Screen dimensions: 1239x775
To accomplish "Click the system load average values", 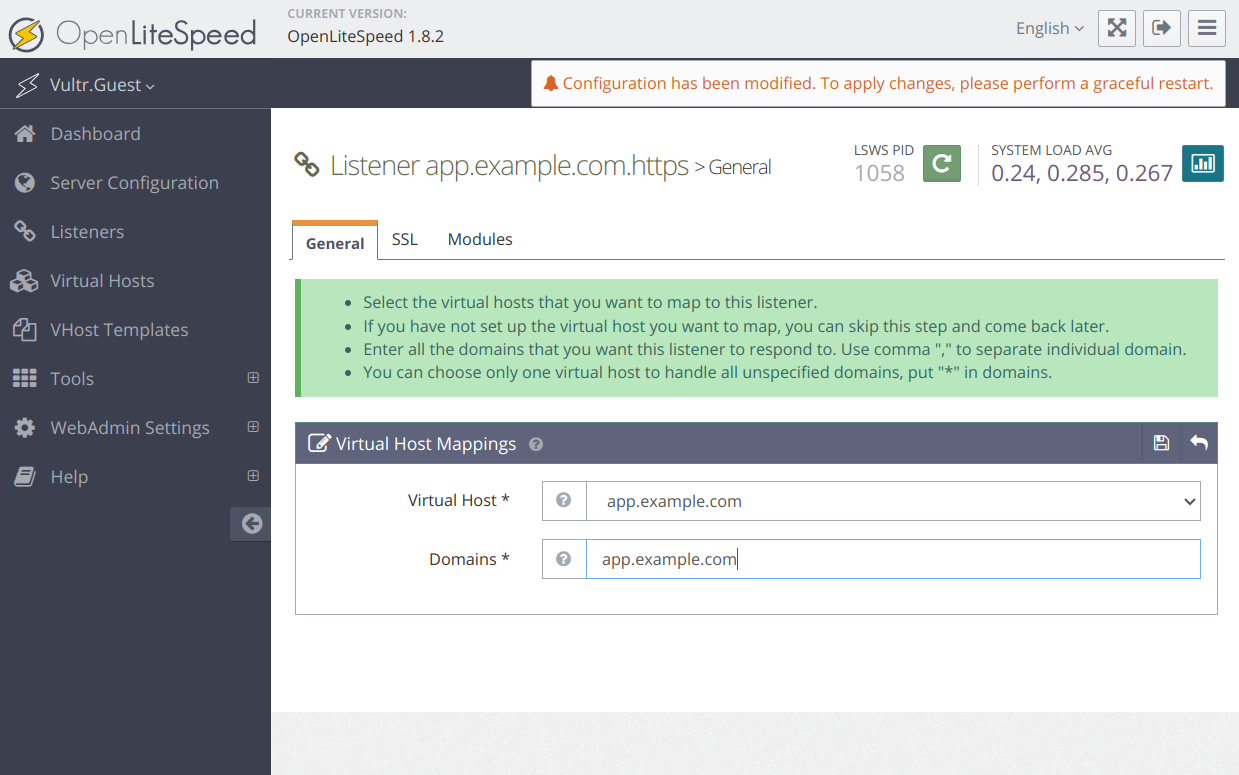I will tap(1082, 173).
